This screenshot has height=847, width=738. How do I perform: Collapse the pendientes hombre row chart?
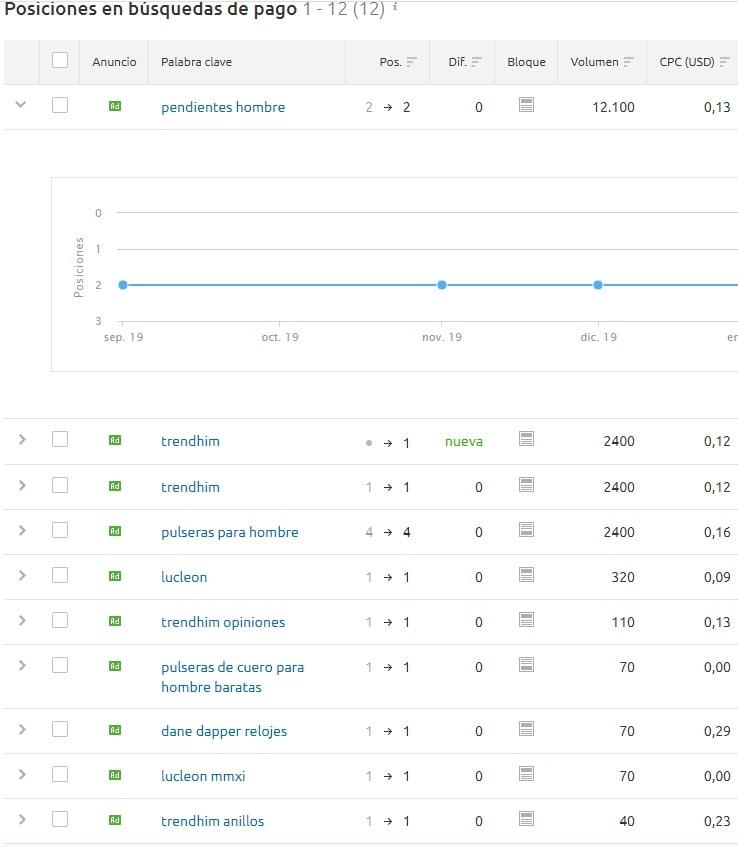pos(21,104)
